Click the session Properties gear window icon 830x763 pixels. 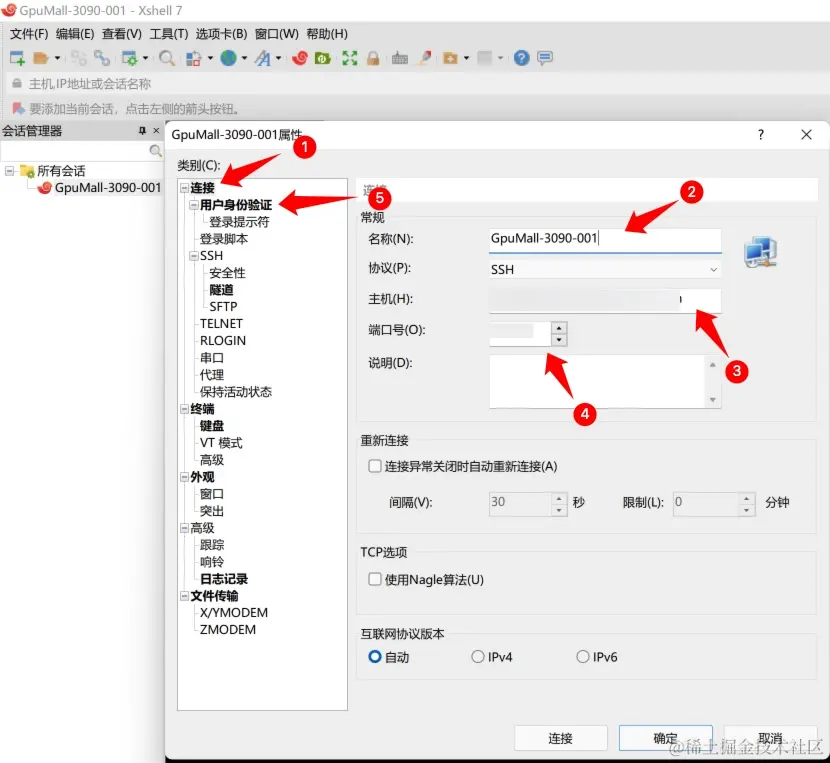[129, 58]
